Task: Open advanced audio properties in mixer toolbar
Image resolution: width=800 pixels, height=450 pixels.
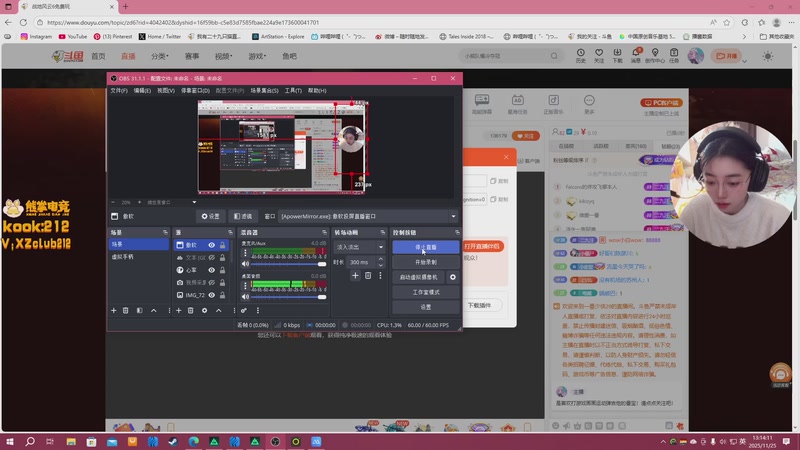Action: (x=244, y=310)
